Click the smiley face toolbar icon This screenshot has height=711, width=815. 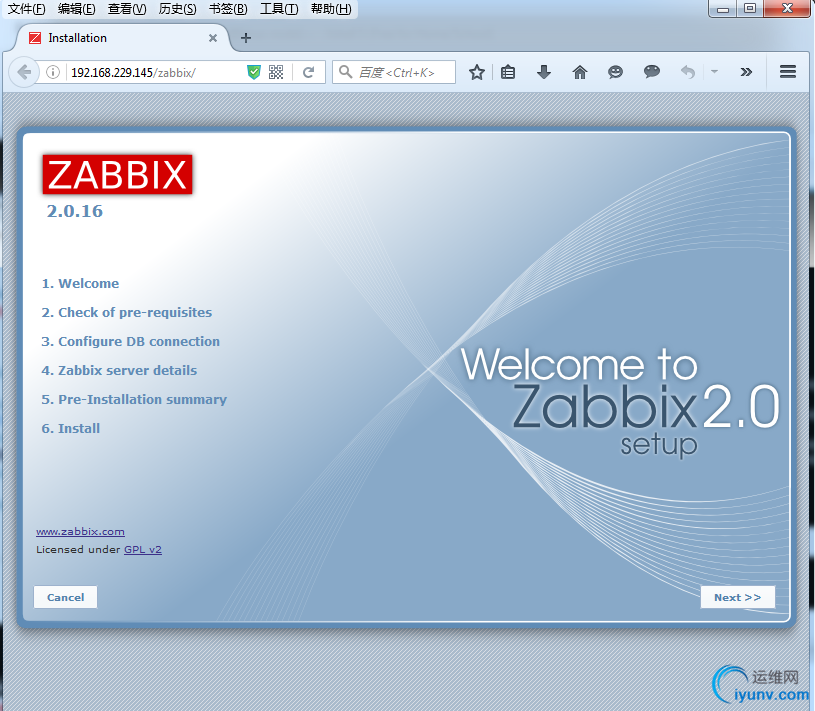tap(615, 72)
